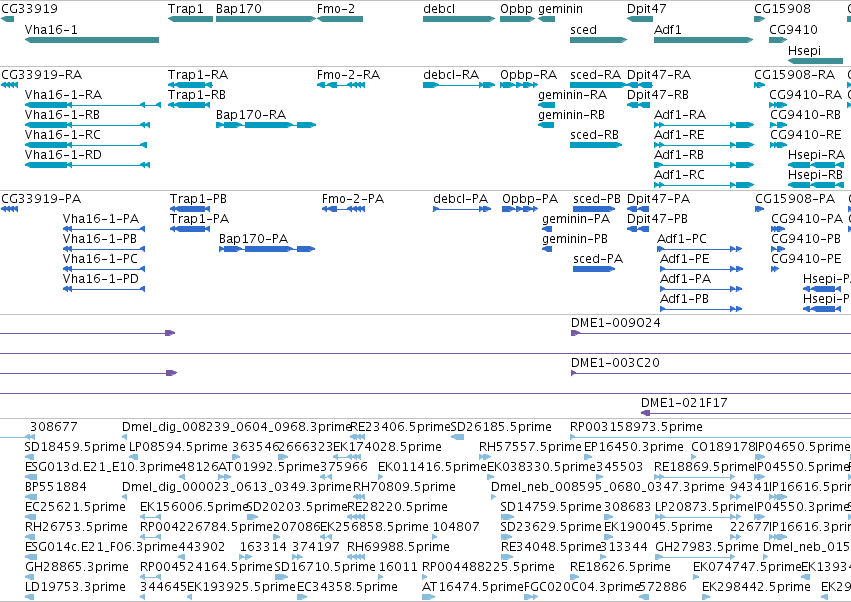This screenshot has width=851, height=602.
Task: Click transcript sced-RA
Action: coord(599,85)
